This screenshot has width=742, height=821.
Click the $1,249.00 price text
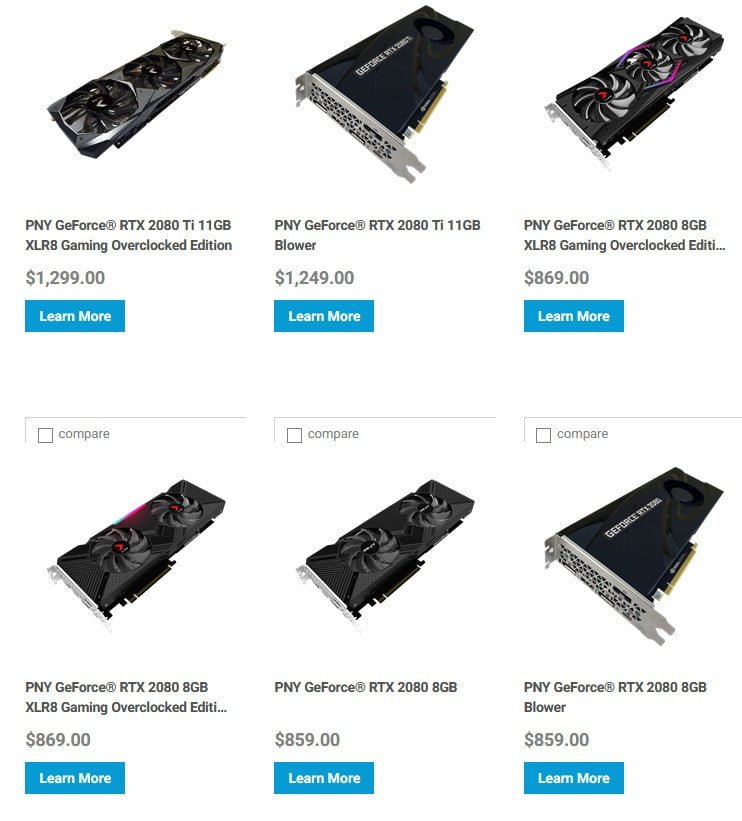click(x=314, y=278)
